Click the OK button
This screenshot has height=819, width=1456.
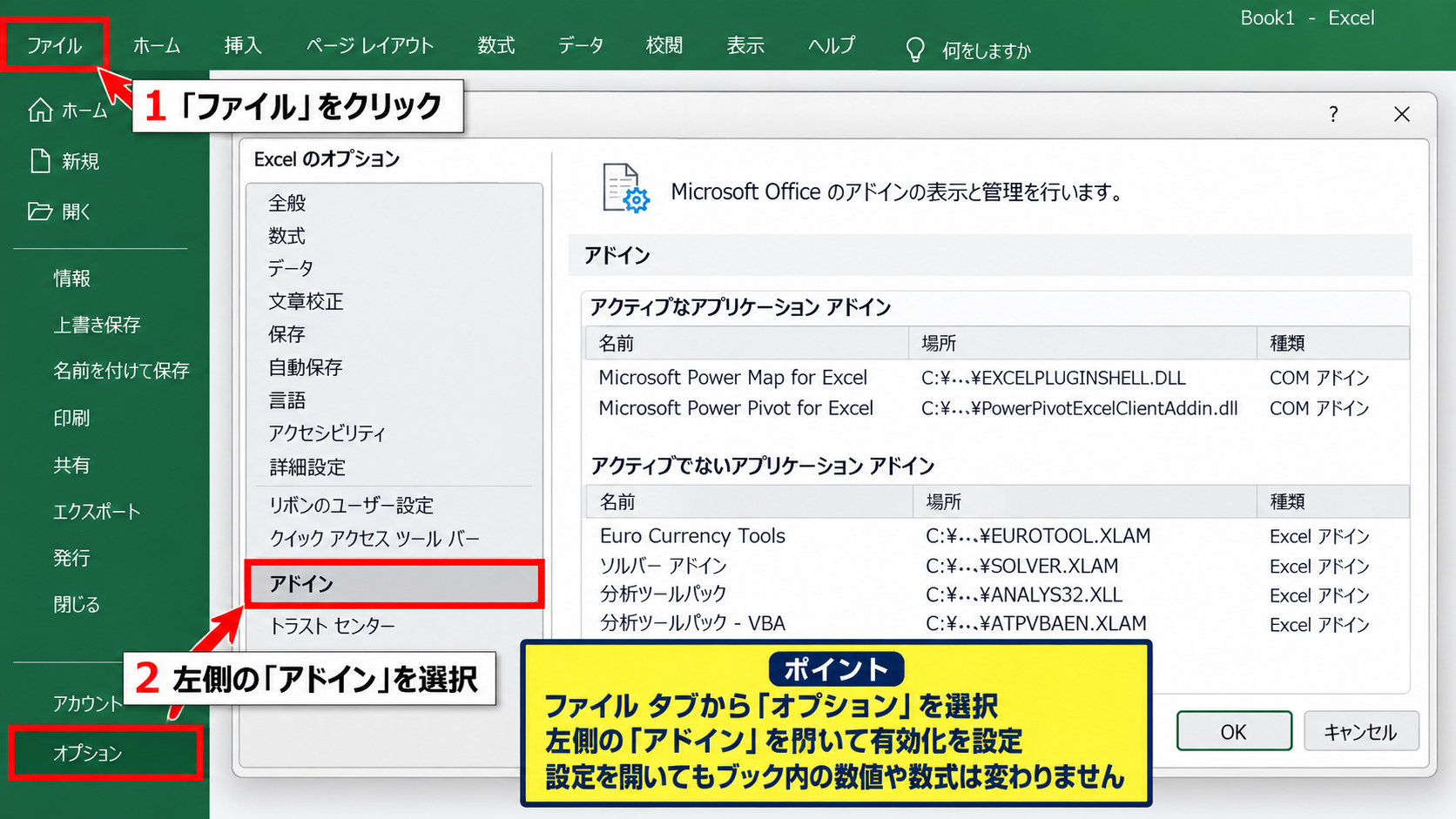tap(1234, 731)
